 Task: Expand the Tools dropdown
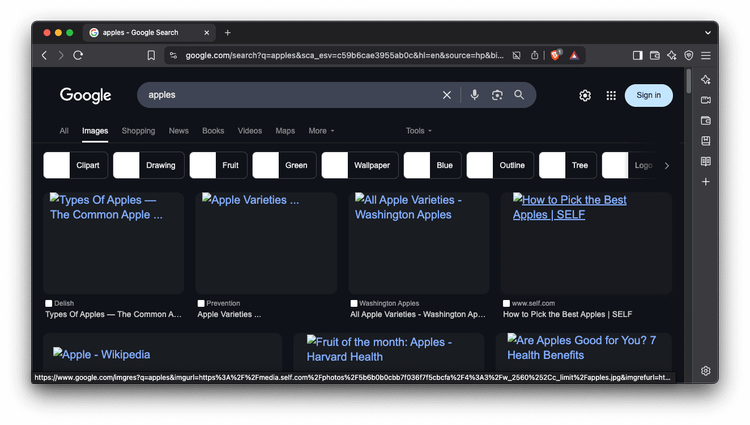[419, 131]
